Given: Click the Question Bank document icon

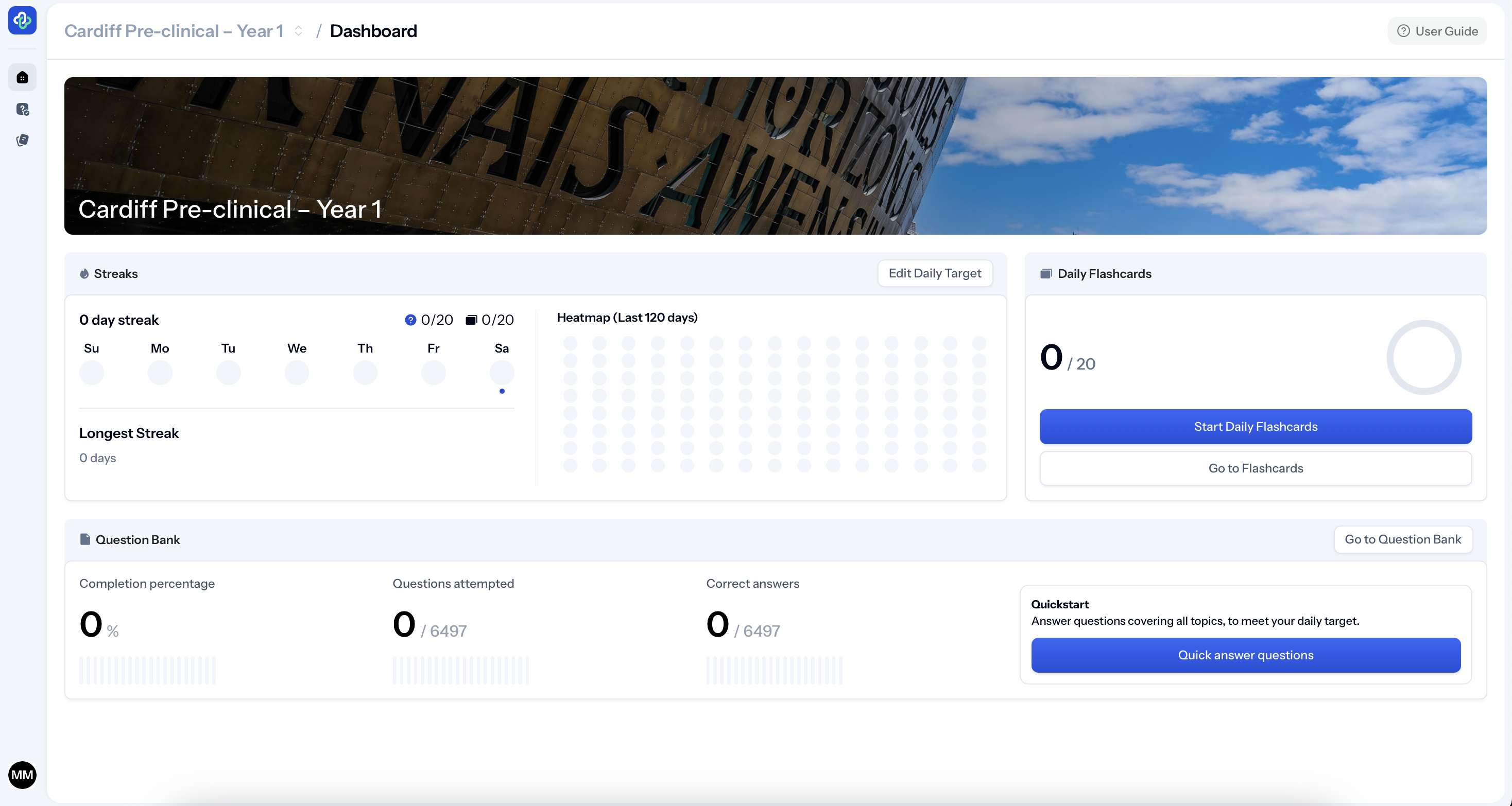Looking at the screenshot, I should [85, 540].
